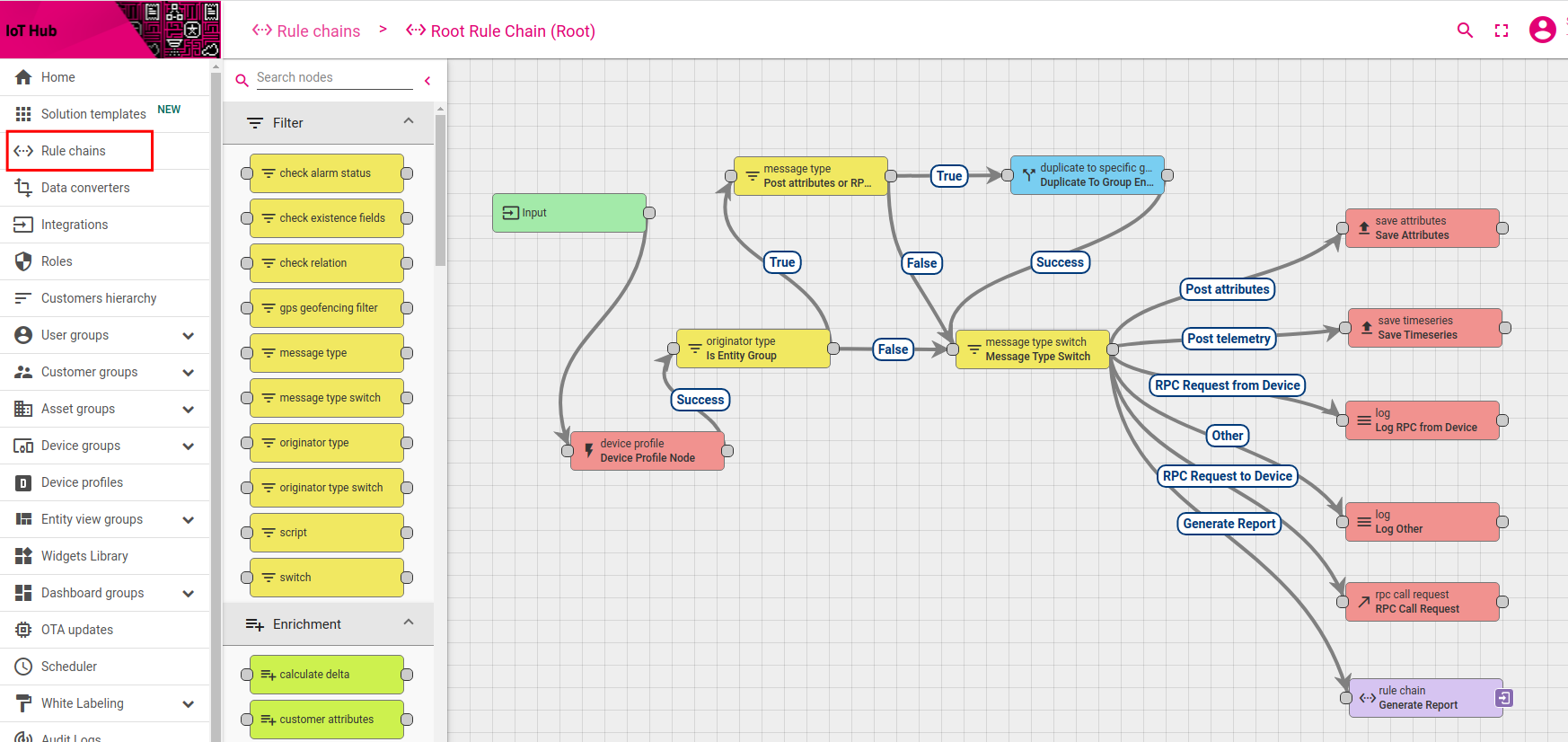Expand Asset groups submenu arrow
1568x742 pixels.
click(x=189, y=409)
